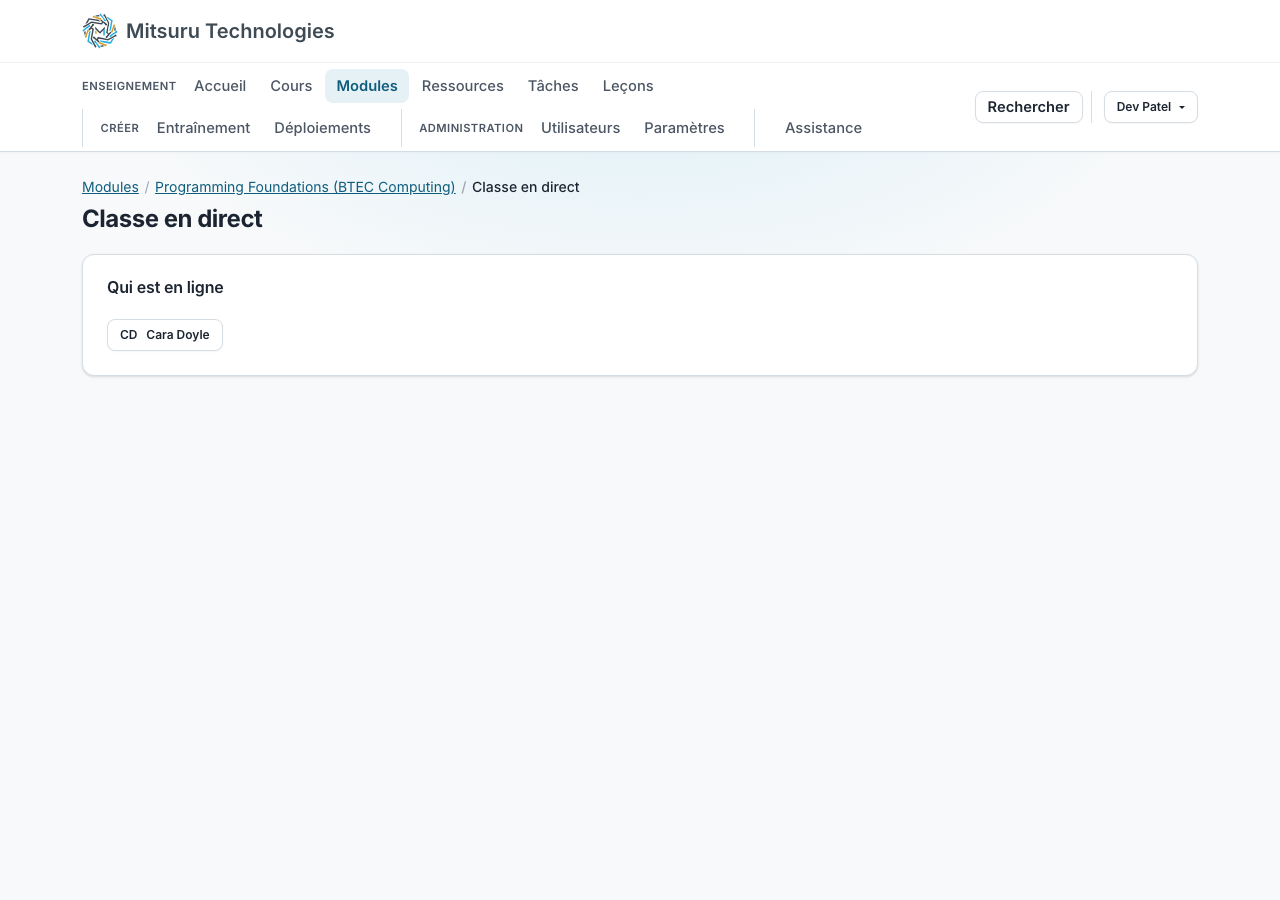
Task: Click the CD avatar initials badge
Action: coord(129,335)
